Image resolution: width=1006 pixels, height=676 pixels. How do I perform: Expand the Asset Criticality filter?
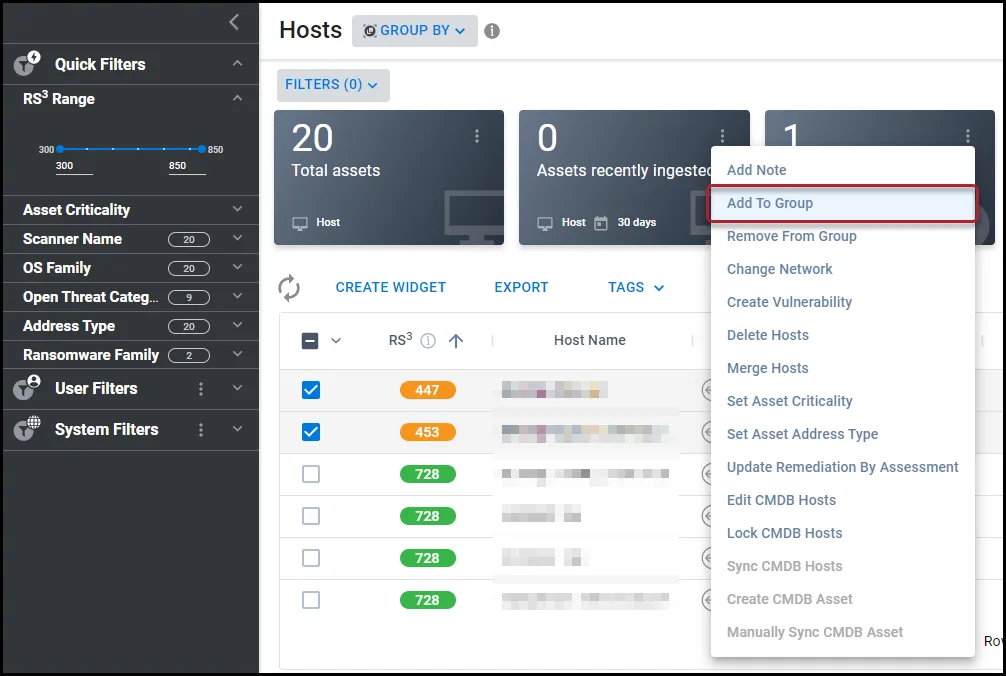click(237, 209)
